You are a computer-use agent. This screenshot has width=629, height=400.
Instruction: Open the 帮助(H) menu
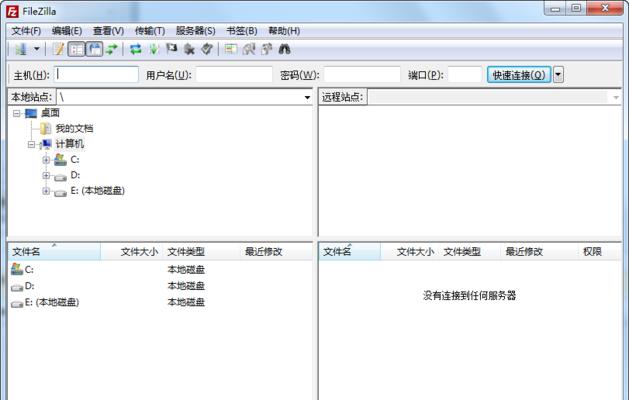tap(284, 31)
